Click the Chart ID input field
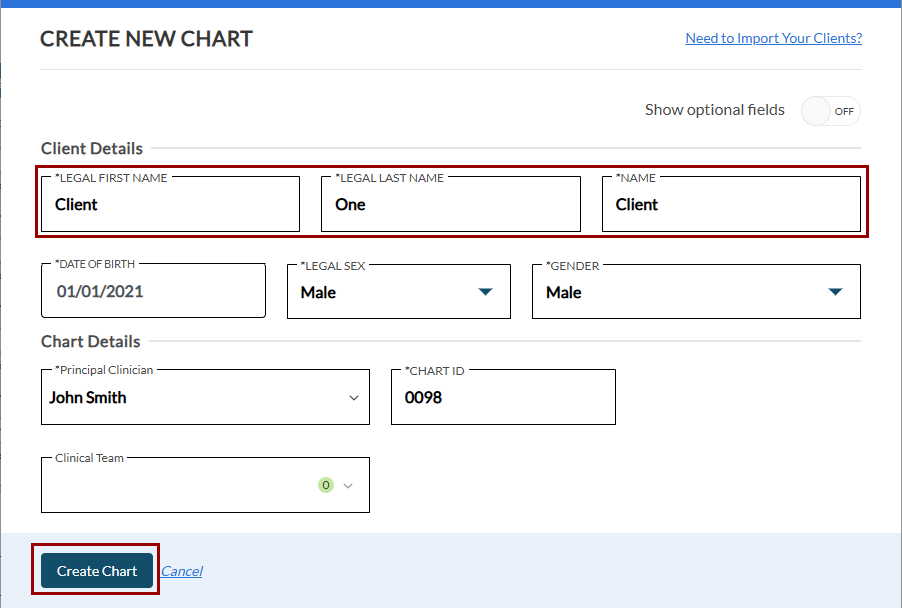Image resolution: width=902 pixels, height=608 pixels. (x=502, y=398)
